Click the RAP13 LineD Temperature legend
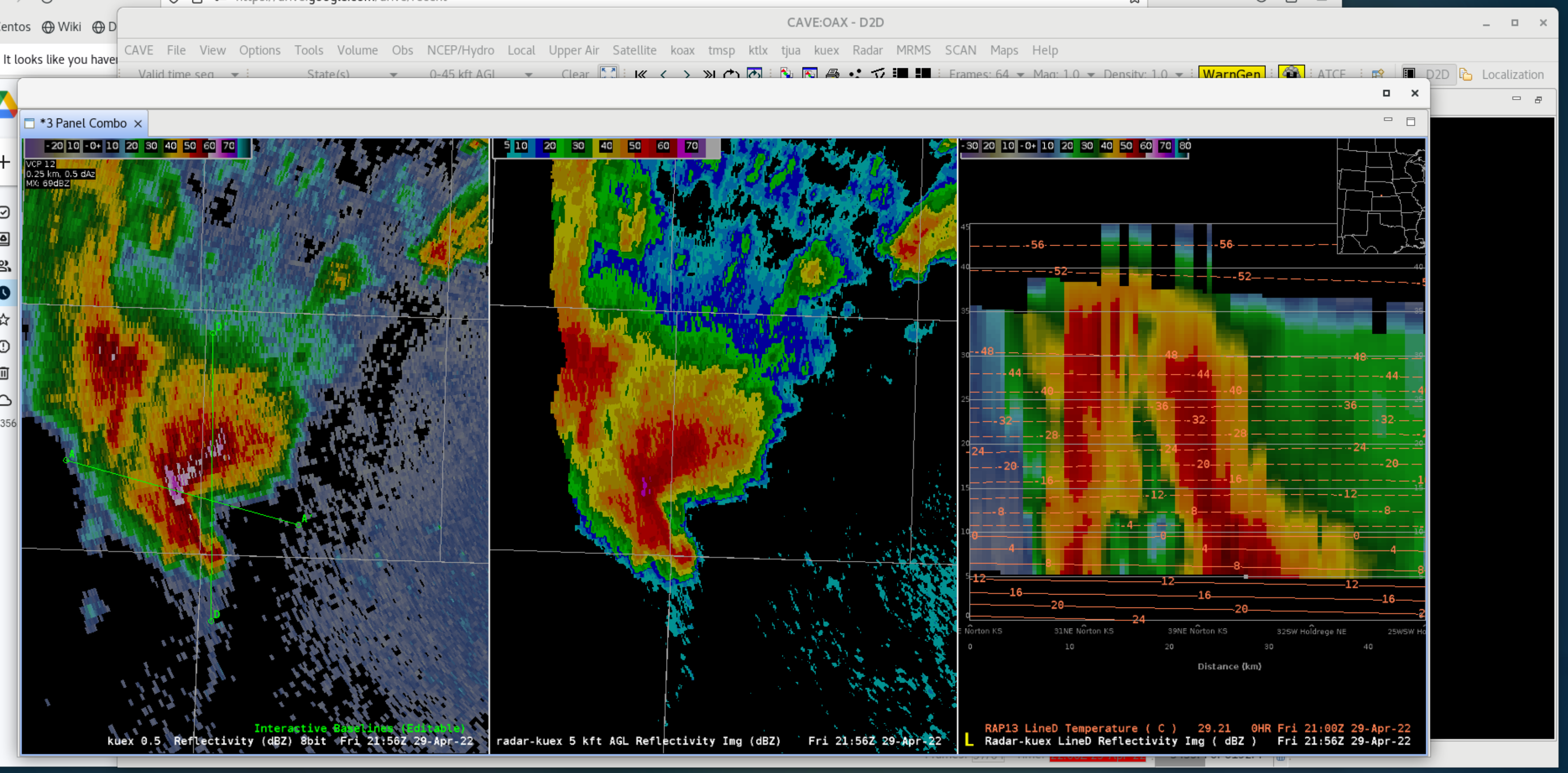The image size is (1568, 773). [1197, 728]
